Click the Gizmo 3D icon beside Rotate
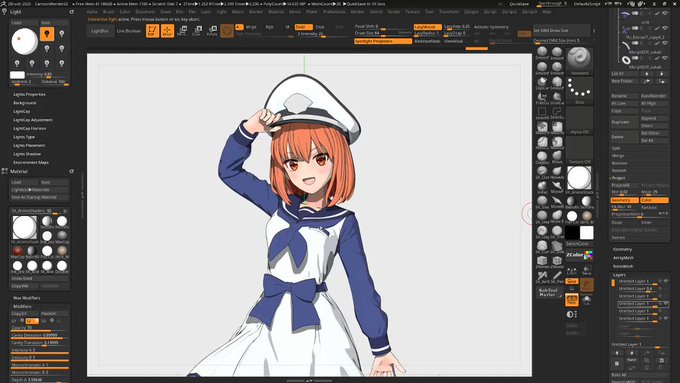 click(227, 30)
